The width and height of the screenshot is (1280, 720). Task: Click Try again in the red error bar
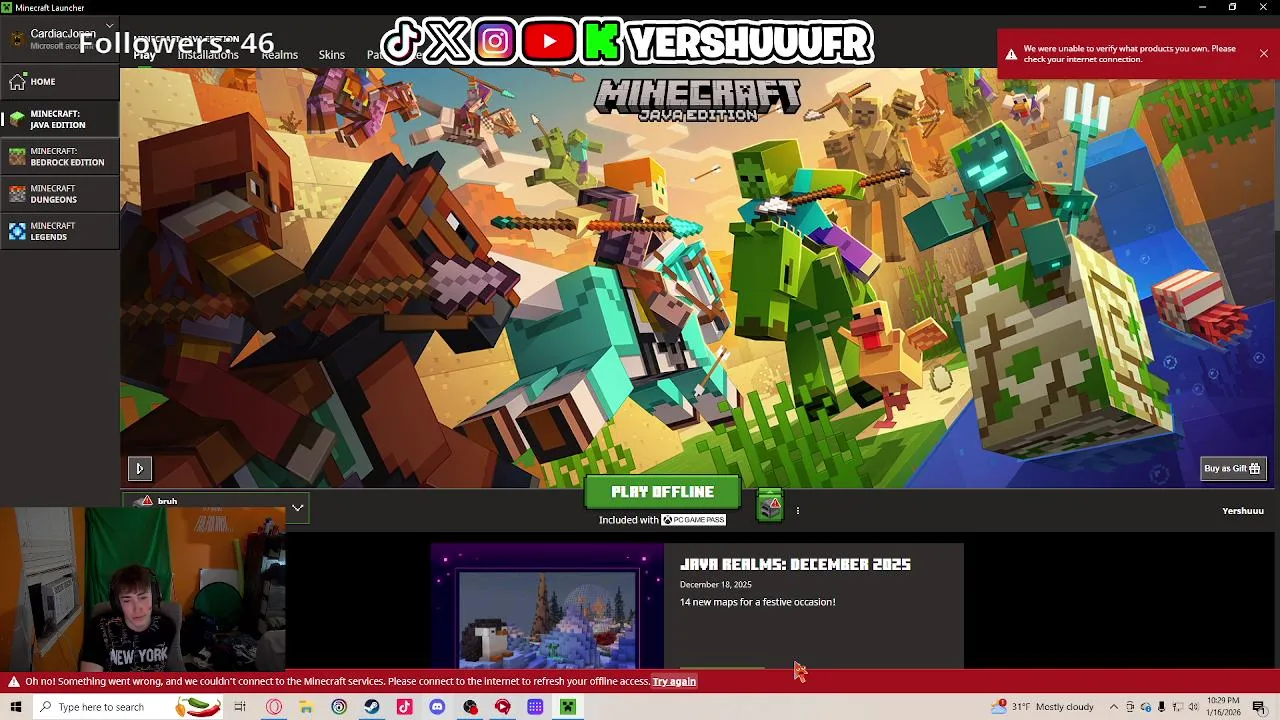pyautogui.click(x=674, y=682)
